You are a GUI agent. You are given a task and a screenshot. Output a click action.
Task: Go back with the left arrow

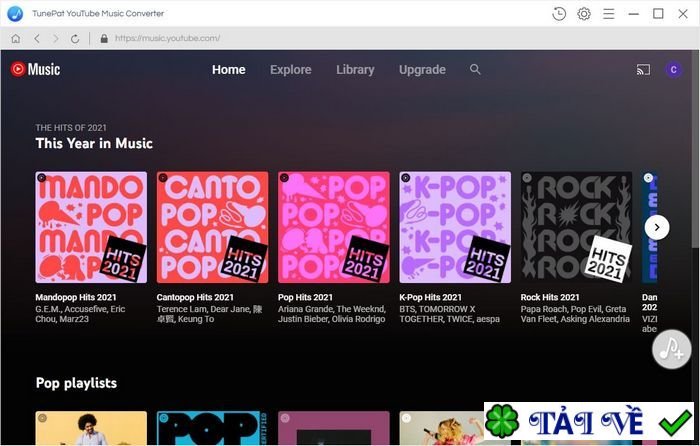point(36,39)
